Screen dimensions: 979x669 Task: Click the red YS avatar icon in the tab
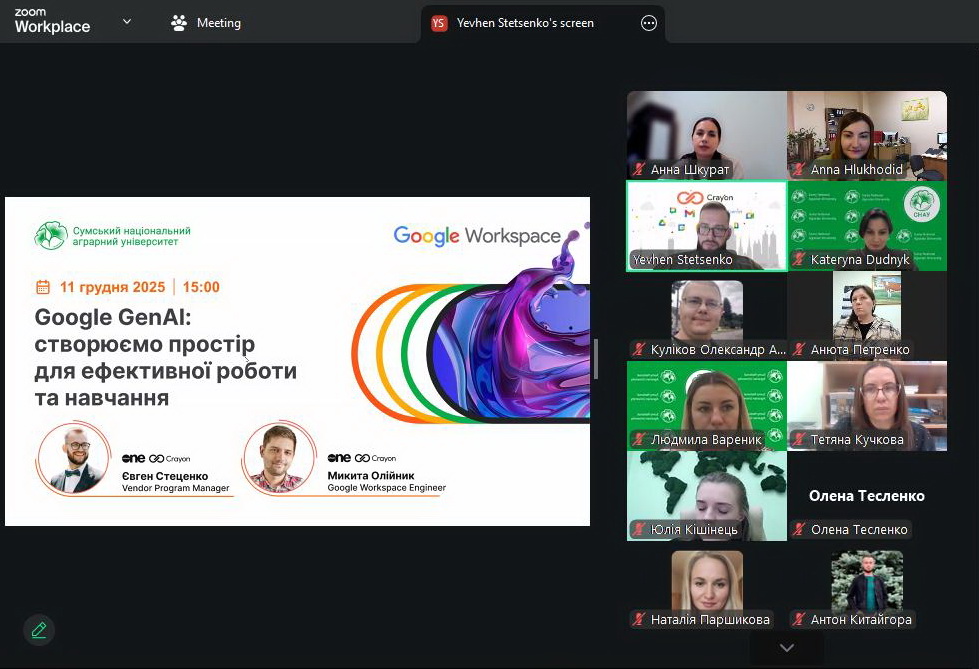click(x=439, y=23)
